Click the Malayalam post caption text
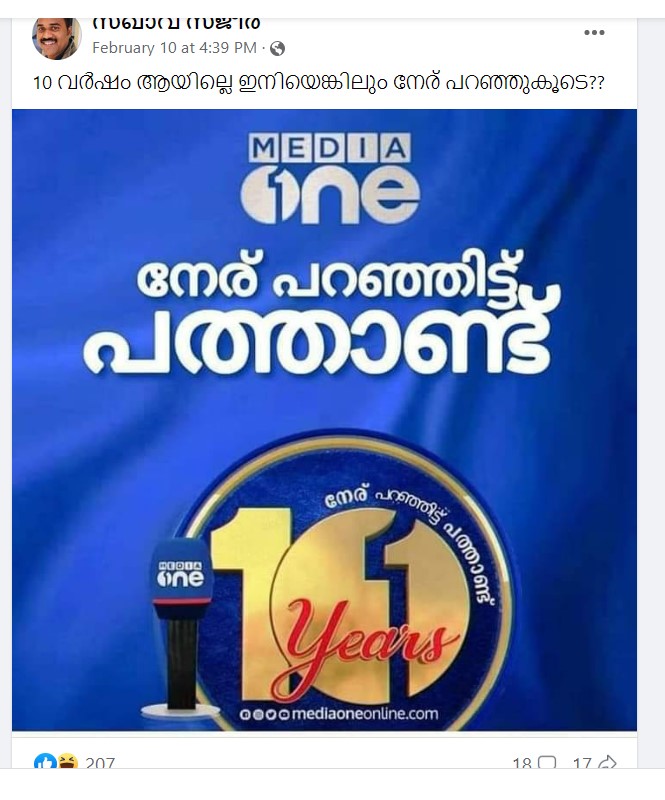The image size is (665, 800). (x=318, y=83)
